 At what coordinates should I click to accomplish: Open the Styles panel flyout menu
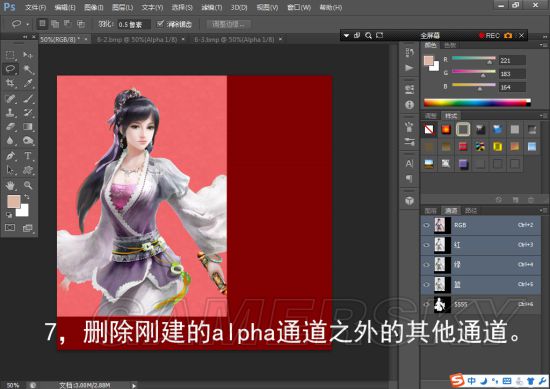(x=543, y=115)
